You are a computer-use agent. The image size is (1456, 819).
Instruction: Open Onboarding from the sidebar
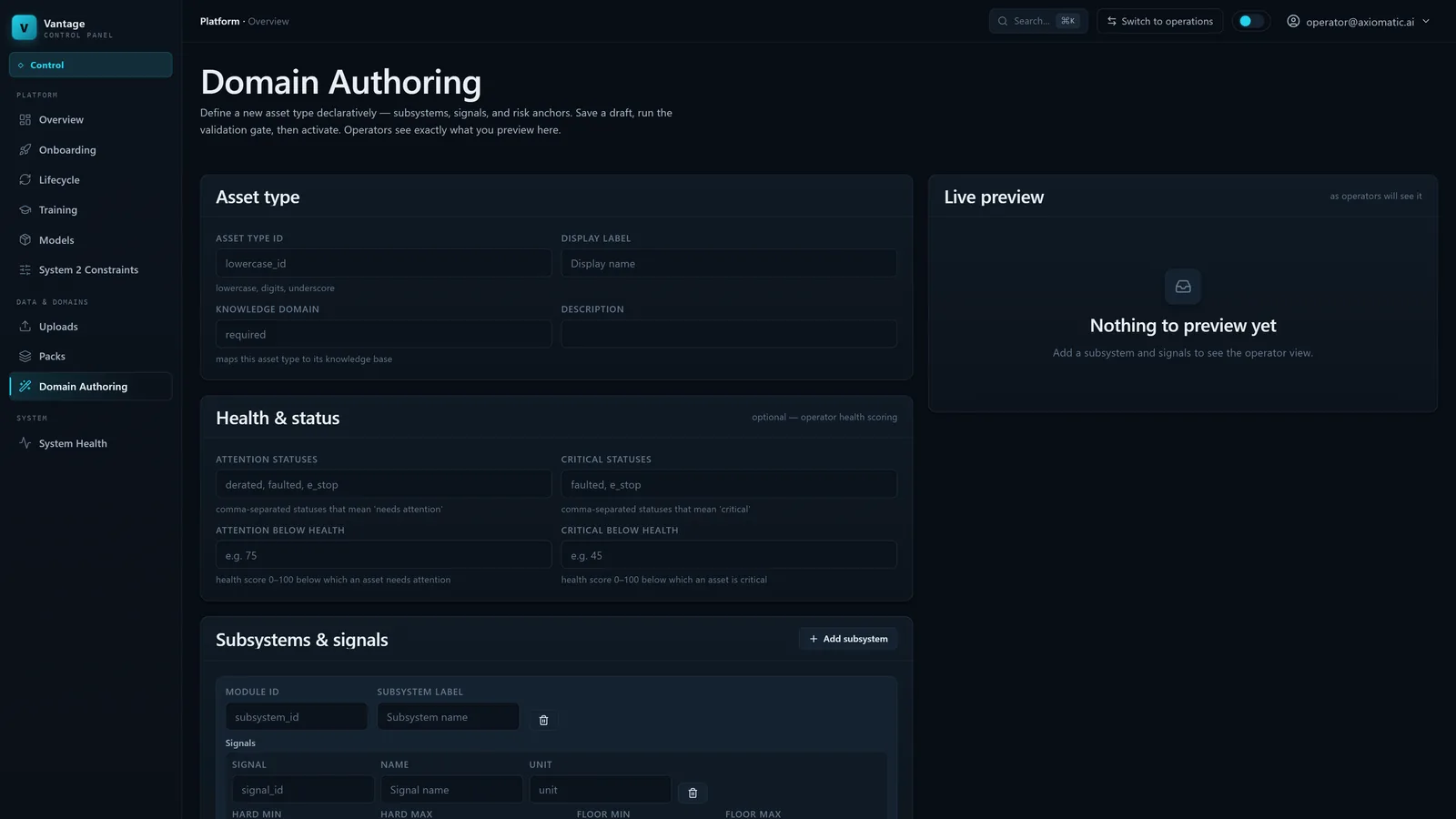[x=90, y=149]
